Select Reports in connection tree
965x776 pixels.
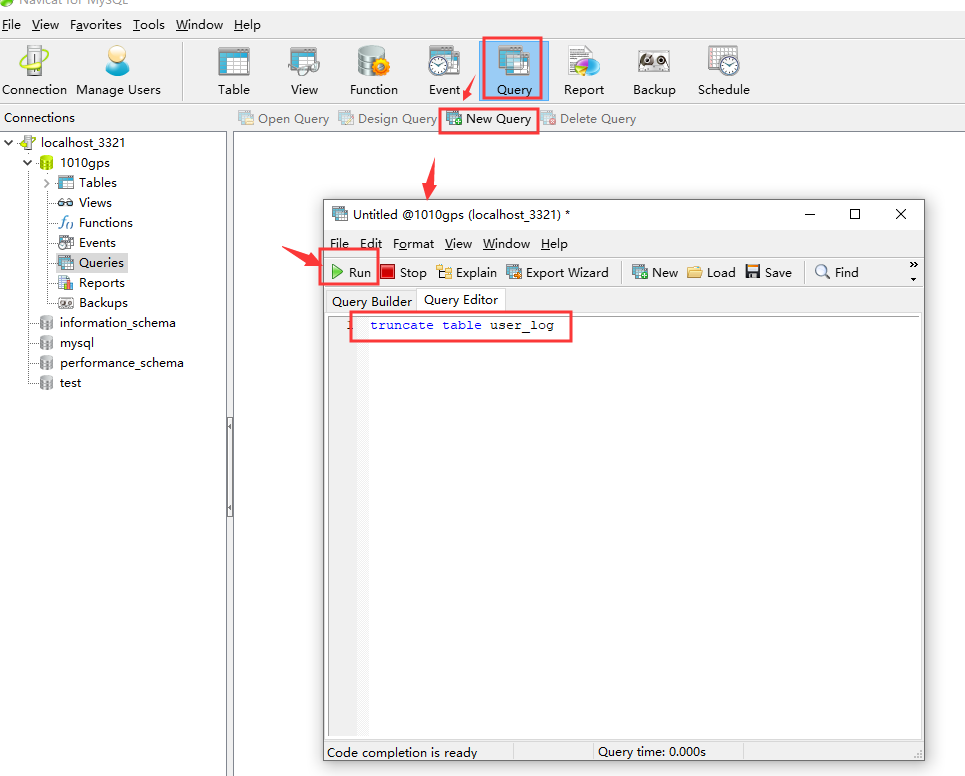tap(102, 283)
